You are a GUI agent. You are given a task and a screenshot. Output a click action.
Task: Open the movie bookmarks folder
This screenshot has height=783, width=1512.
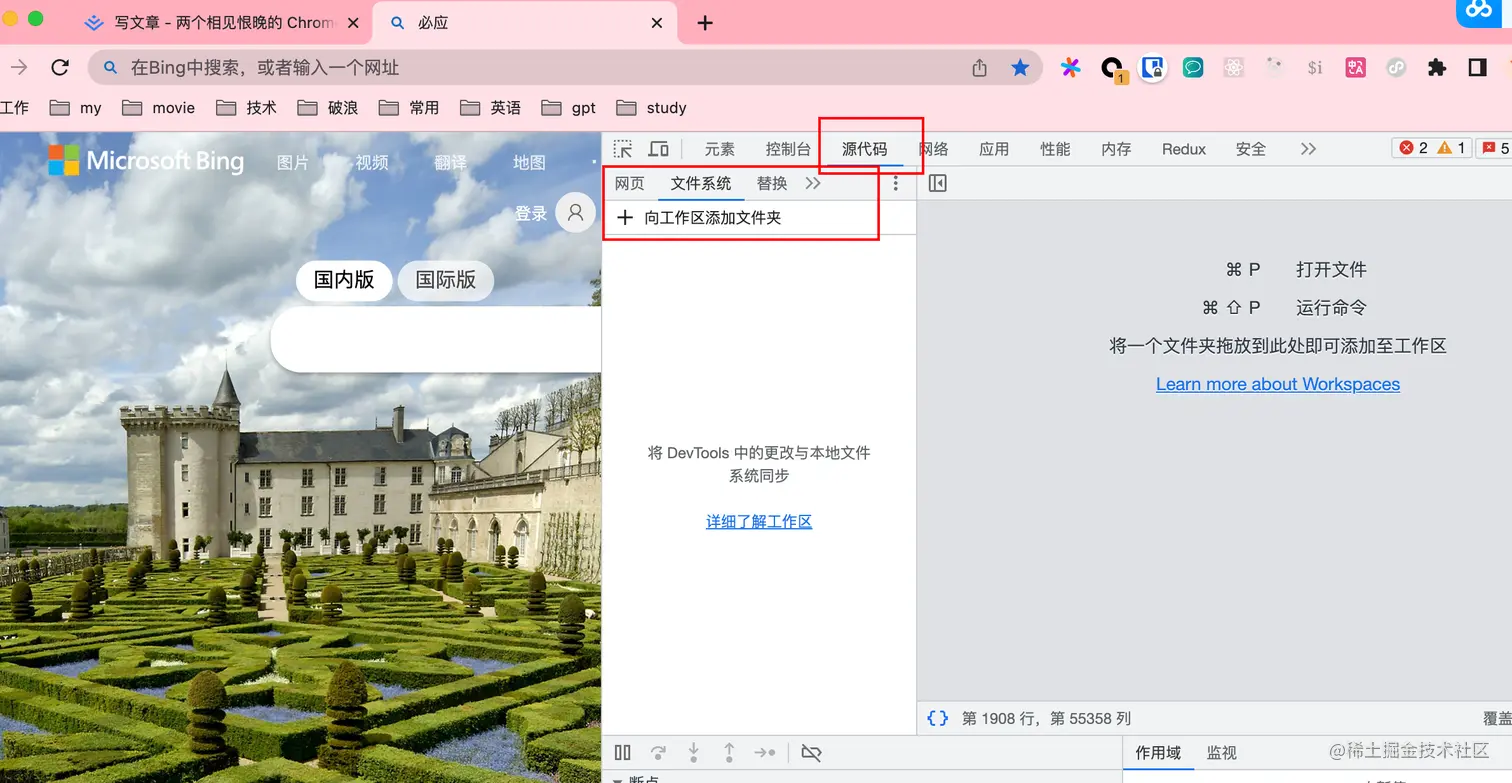pyautogui.click(x=158, y=108)
